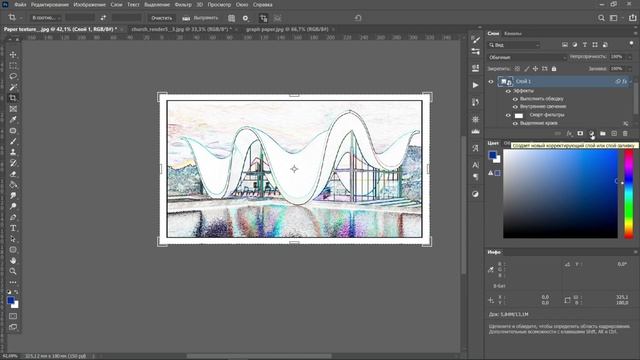Open the Character panel icon
The width and height of the screenshot is (640, 360).
(476, 165)
